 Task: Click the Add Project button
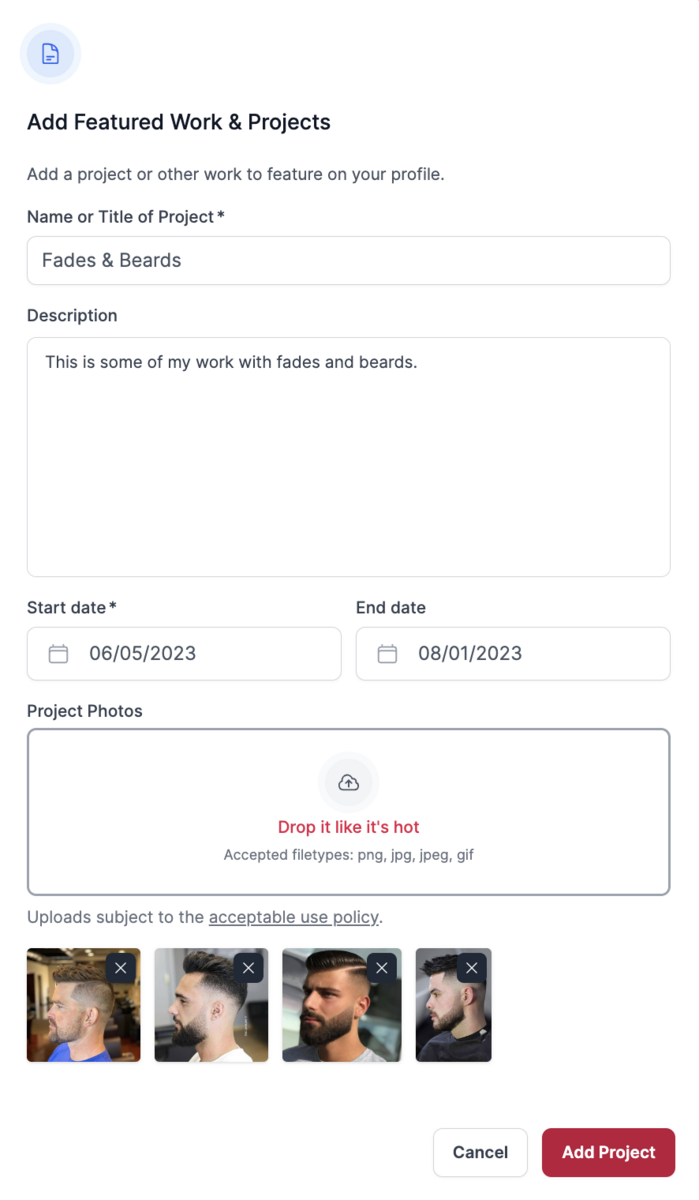click(x=608, y=1152)
